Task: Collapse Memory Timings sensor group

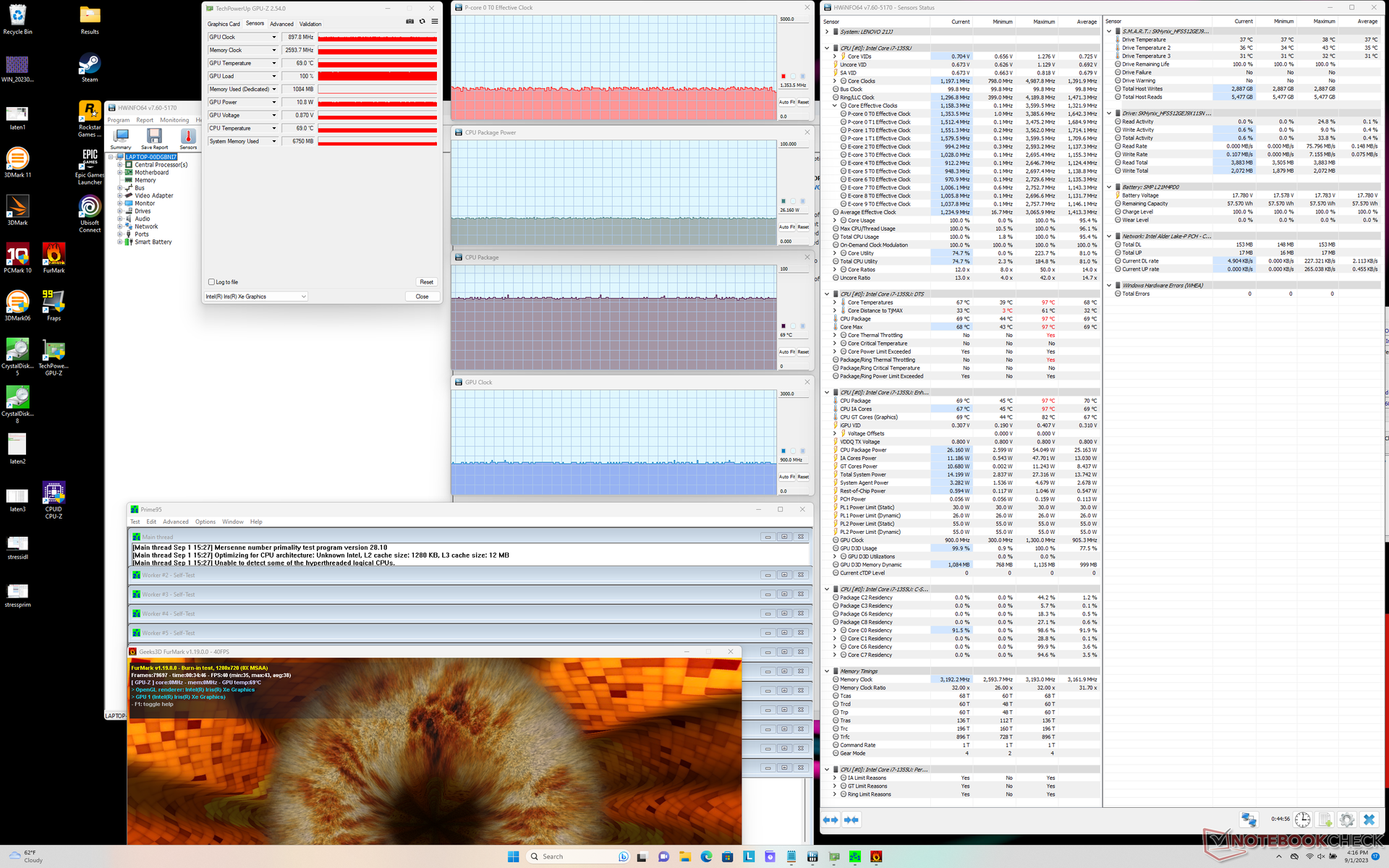Action: tap(827, 671)
